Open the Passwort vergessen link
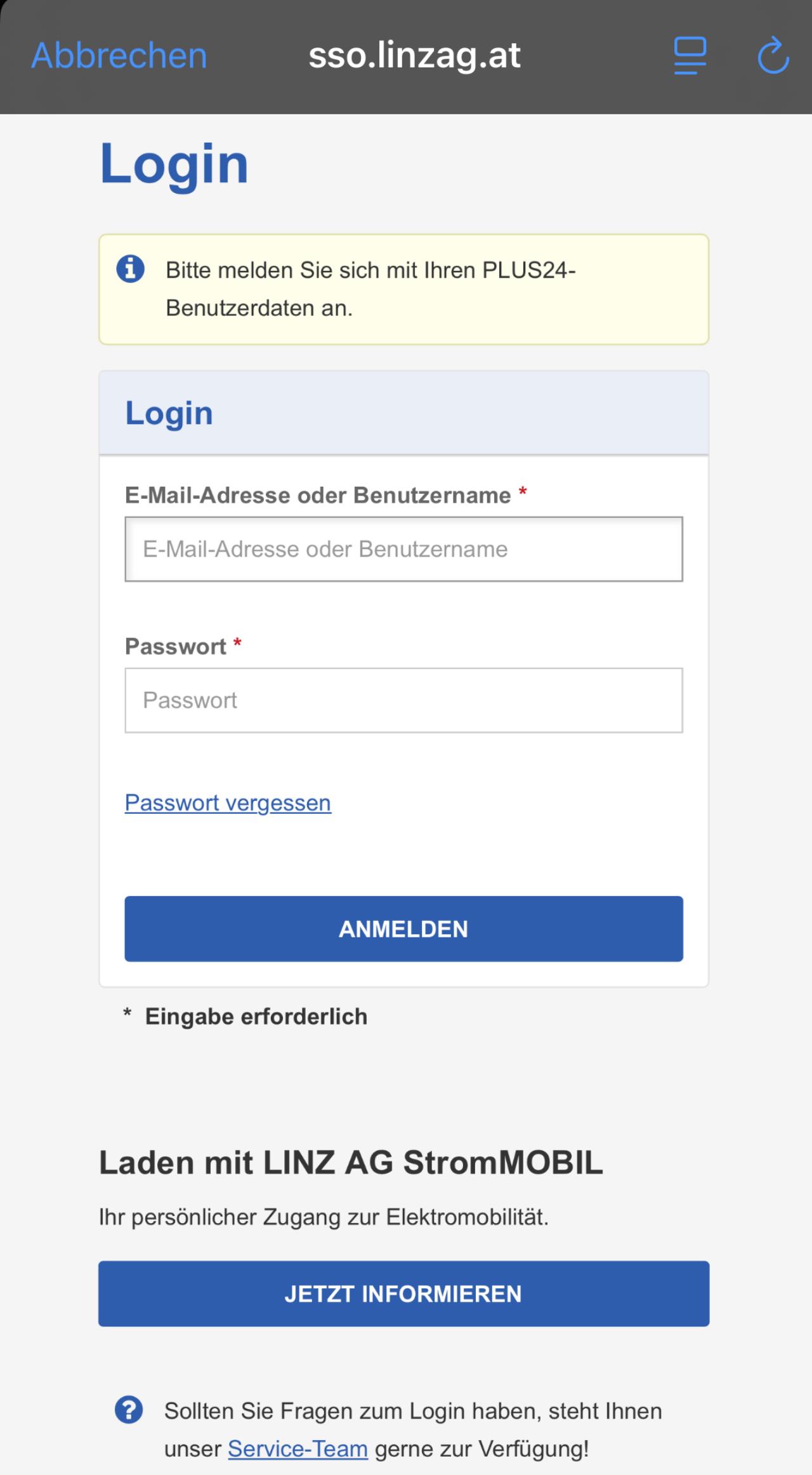 (228, 803)
